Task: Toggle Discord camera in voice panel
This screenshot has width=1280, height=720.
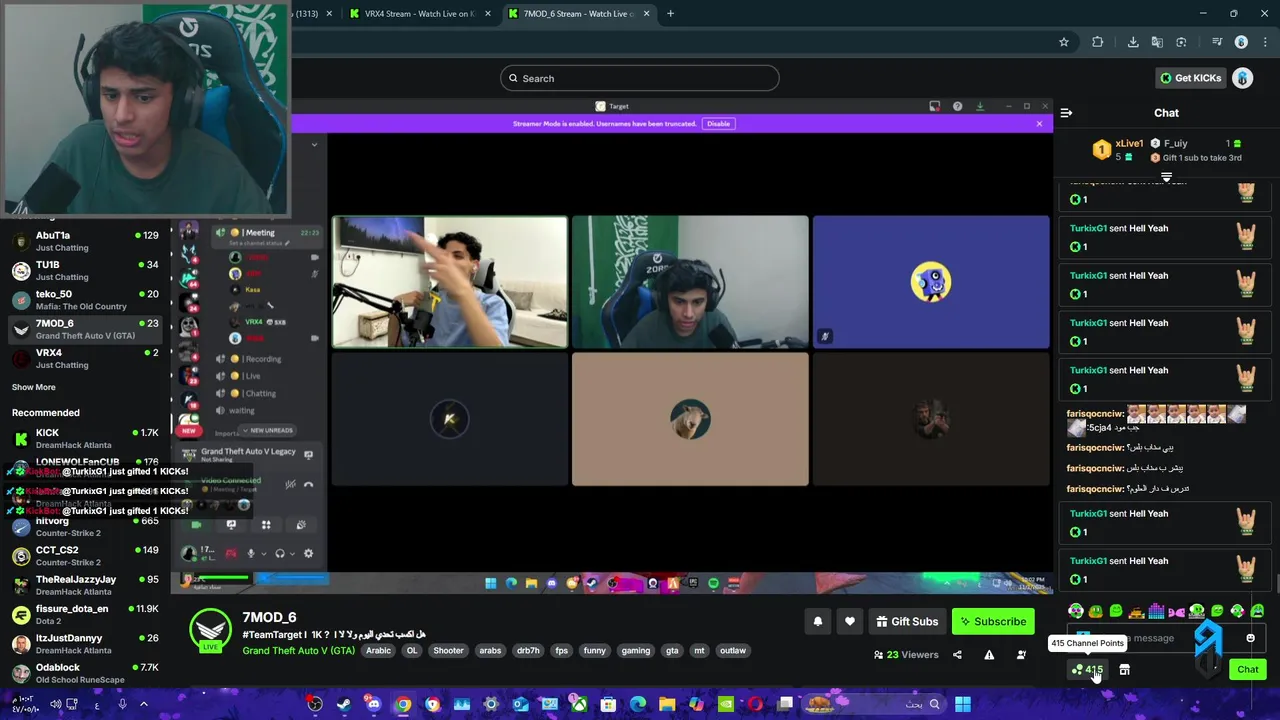Action: [x=196, y=525]
